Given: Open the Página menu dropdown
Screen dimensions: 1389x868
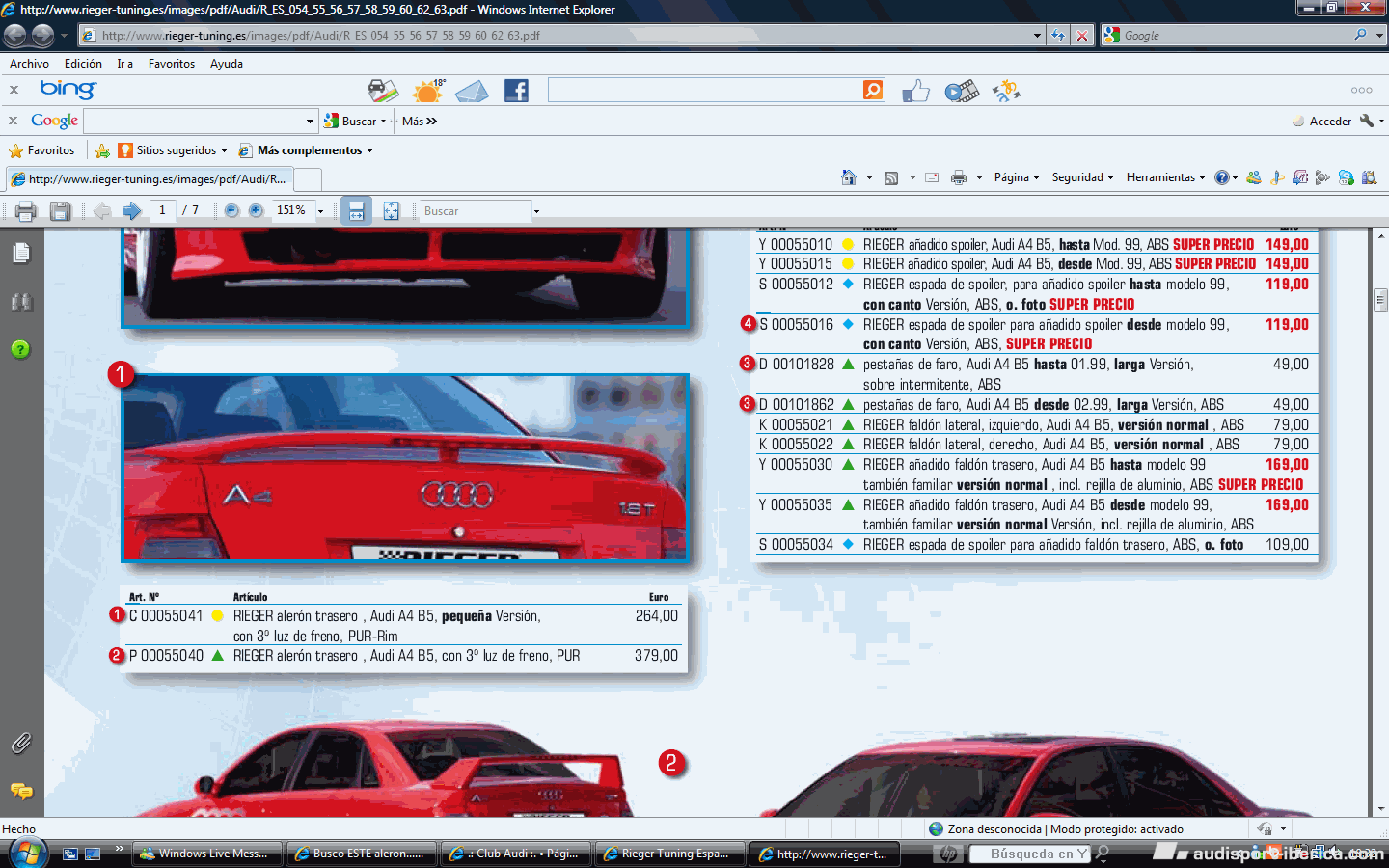Looking at the screenshot, I should point(1017,177).
